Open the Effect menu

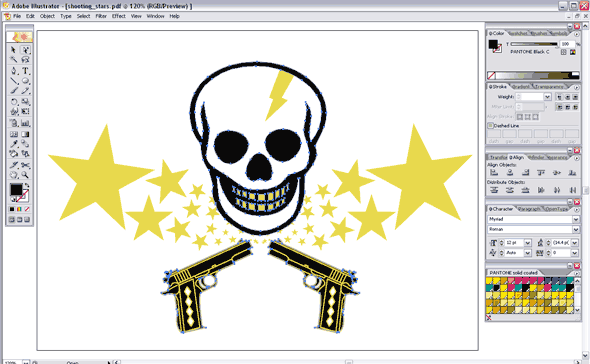(119, 16)
